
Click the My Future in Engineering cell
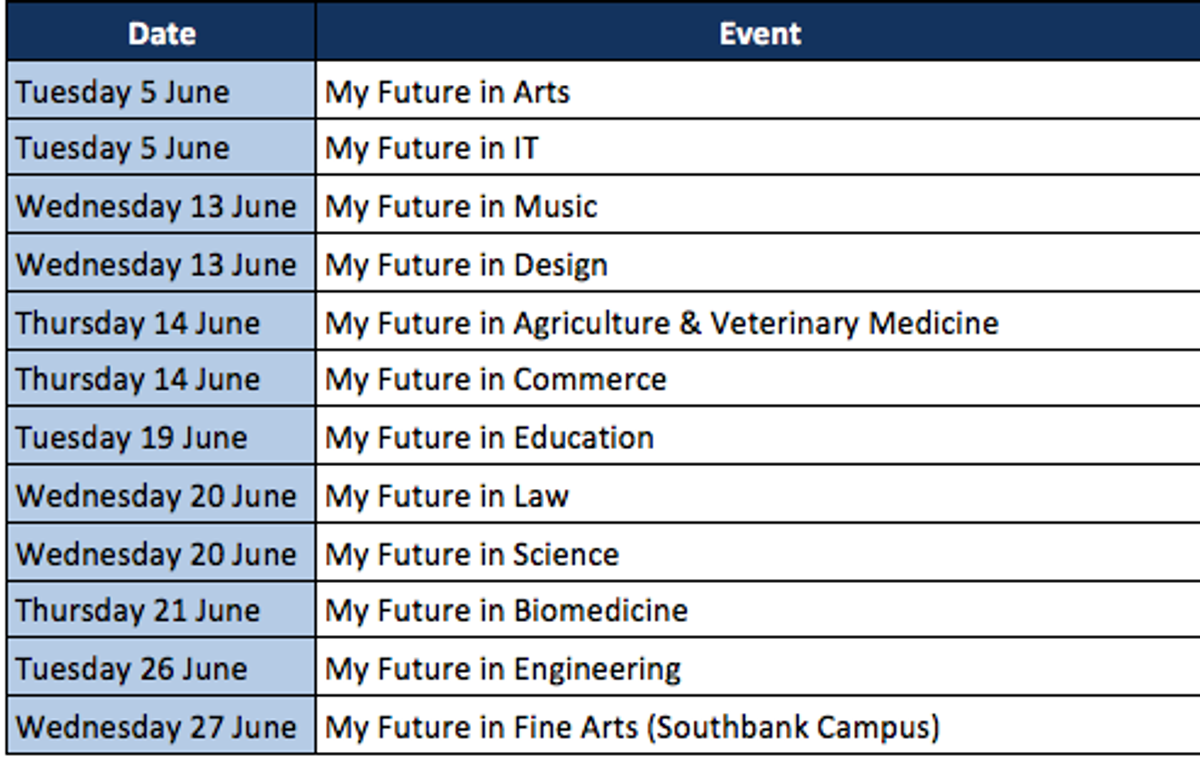[758, 668]
